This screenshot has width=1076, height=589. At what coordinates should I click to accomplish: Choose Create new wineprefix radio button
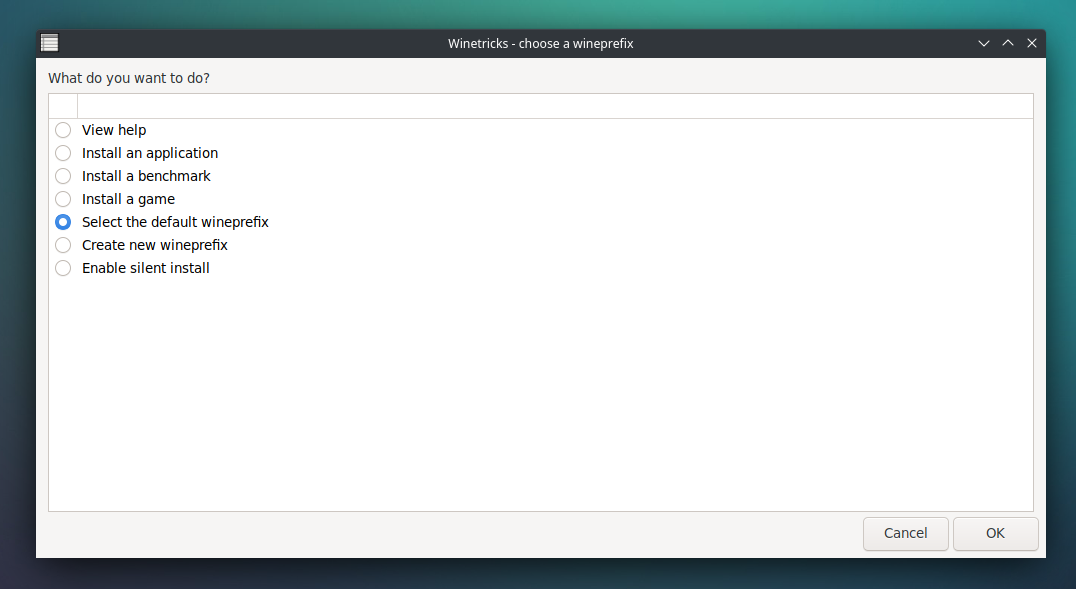click(x=63, y=245)
